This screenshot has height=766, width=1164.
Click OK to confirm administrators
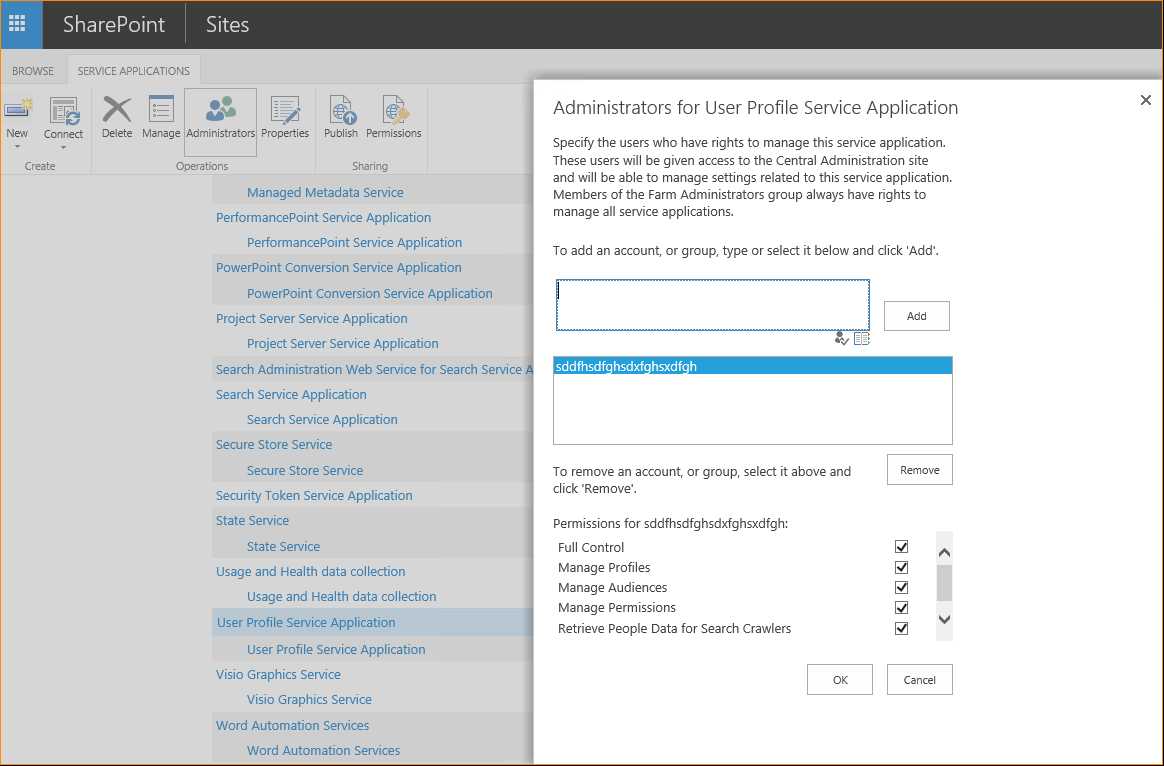840,680
